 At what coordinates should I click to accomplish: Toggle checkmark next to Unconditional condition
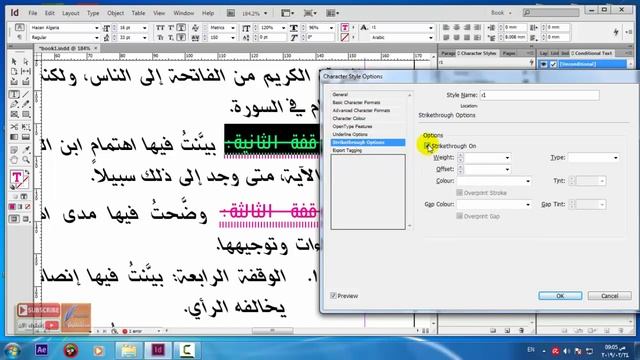553,64
